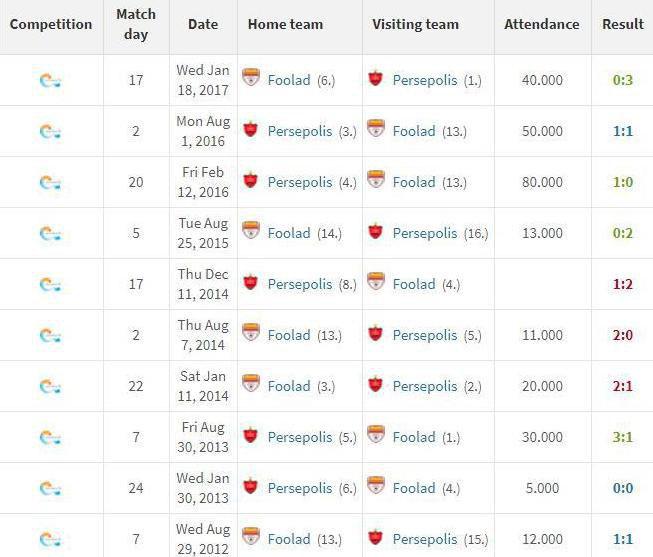The width and height of the screenshot is (653, 557).
Task: Click the league icon in Aug 1, 2016 row
Action: point(50,131)
